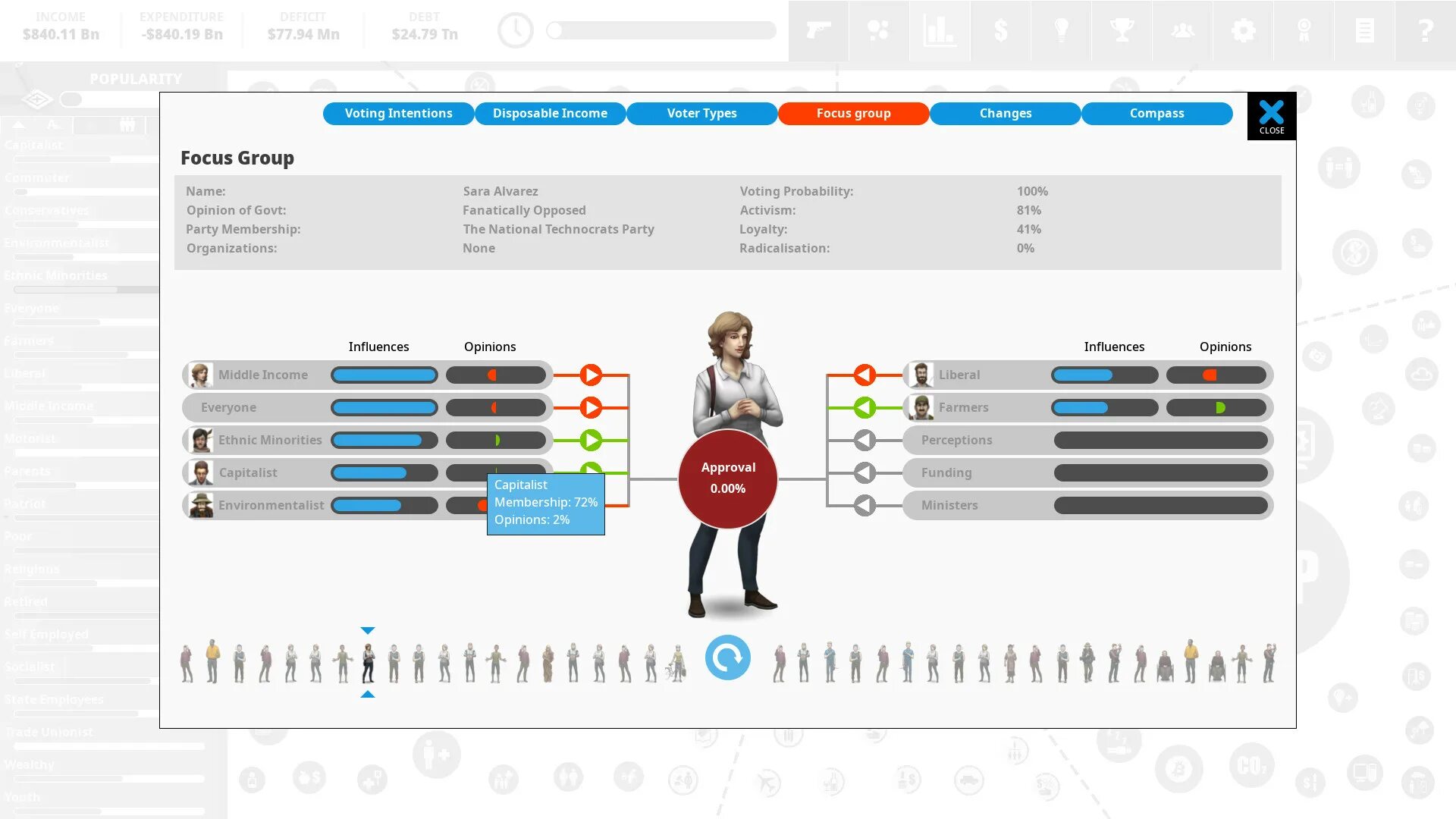Drag the income expenditure slider bar
This screenshot has height=819, width=1456.
(x=556, y=30)
